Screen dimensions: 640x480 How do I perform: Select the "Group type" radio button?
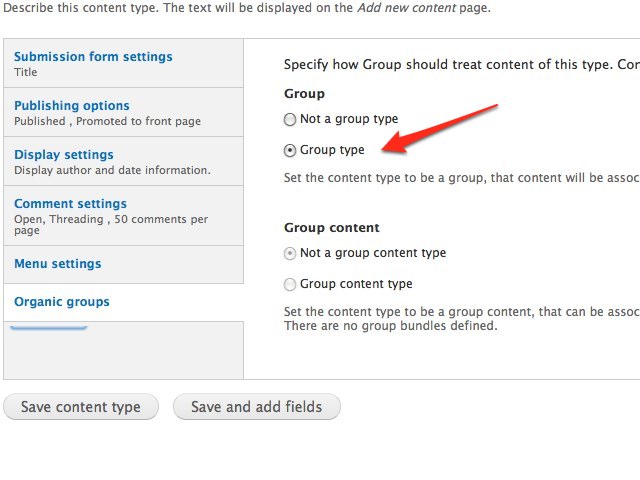[x=290, y=151]
